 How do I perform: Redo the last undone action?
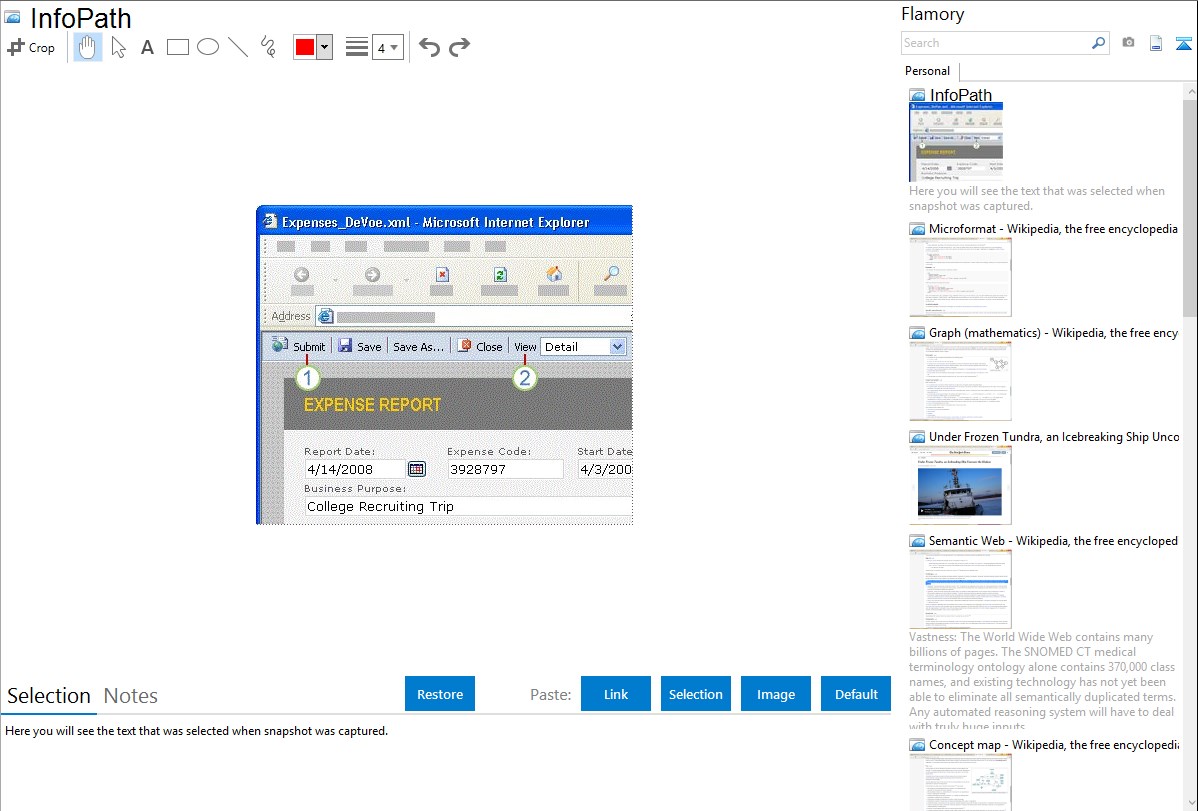(x=460, y=47)
